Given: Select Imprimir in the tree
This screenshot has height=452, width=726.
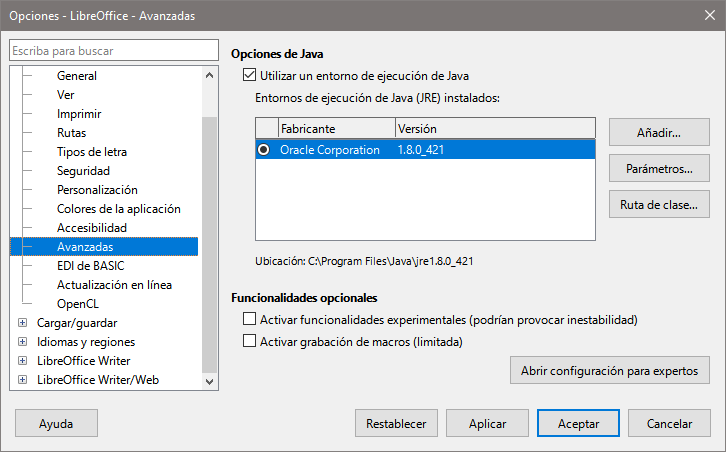Looking at the screenshot, I should (x=79, y=114).
